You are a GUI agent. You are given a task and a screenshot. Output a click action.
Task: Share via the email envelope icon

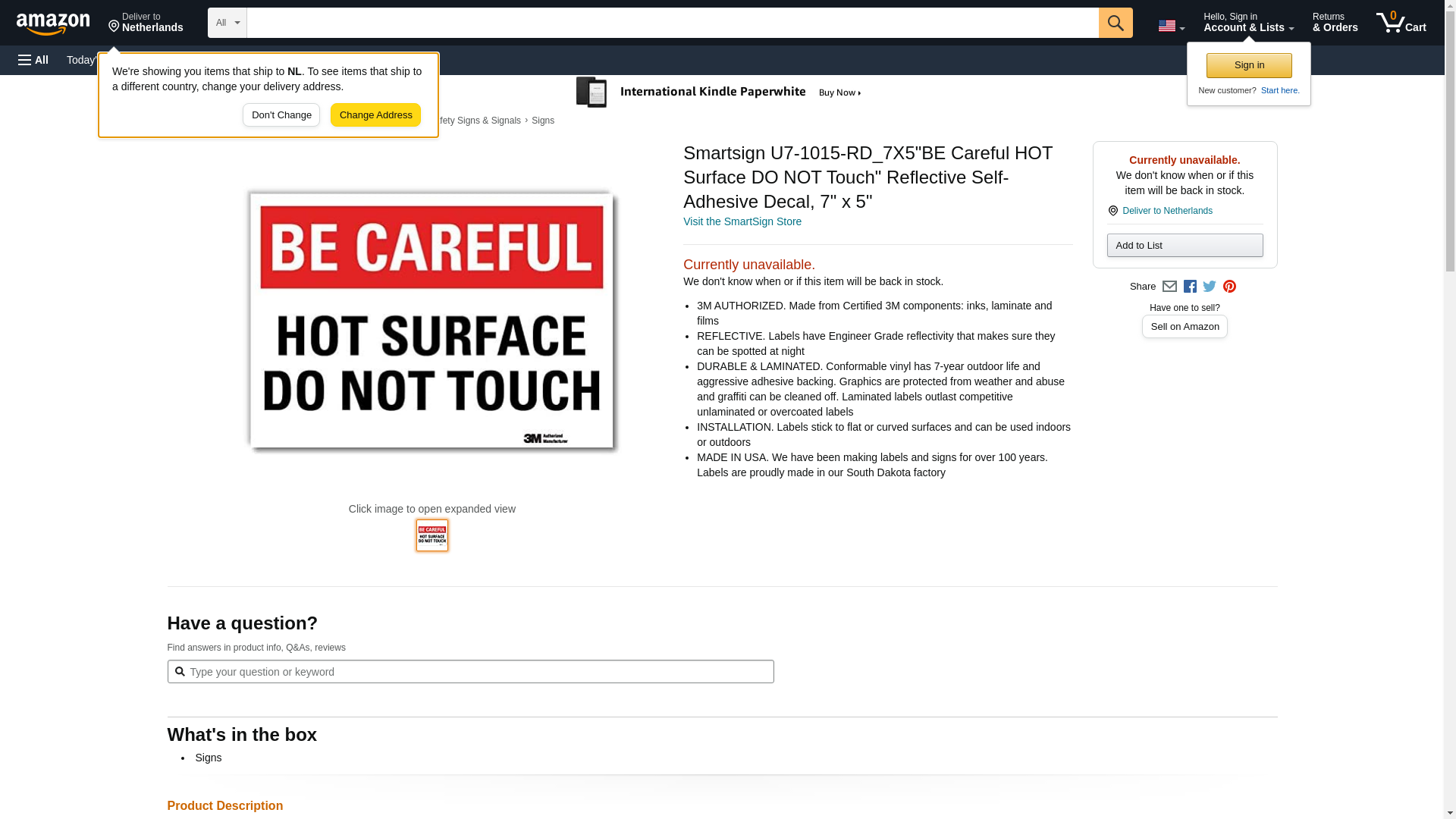(x=1169, y=287)
